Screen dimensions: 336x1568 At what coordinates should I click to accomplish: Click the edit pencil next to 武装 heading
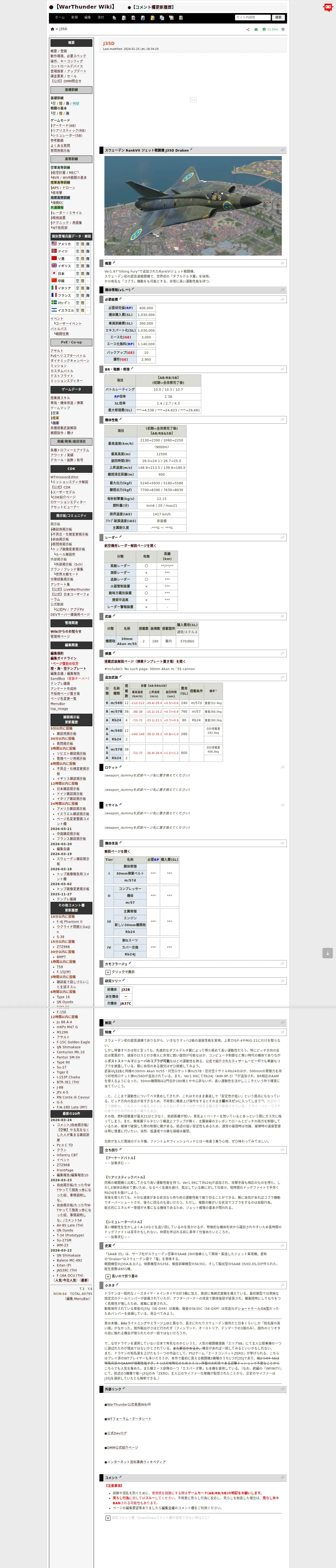[x=114, y=616]
